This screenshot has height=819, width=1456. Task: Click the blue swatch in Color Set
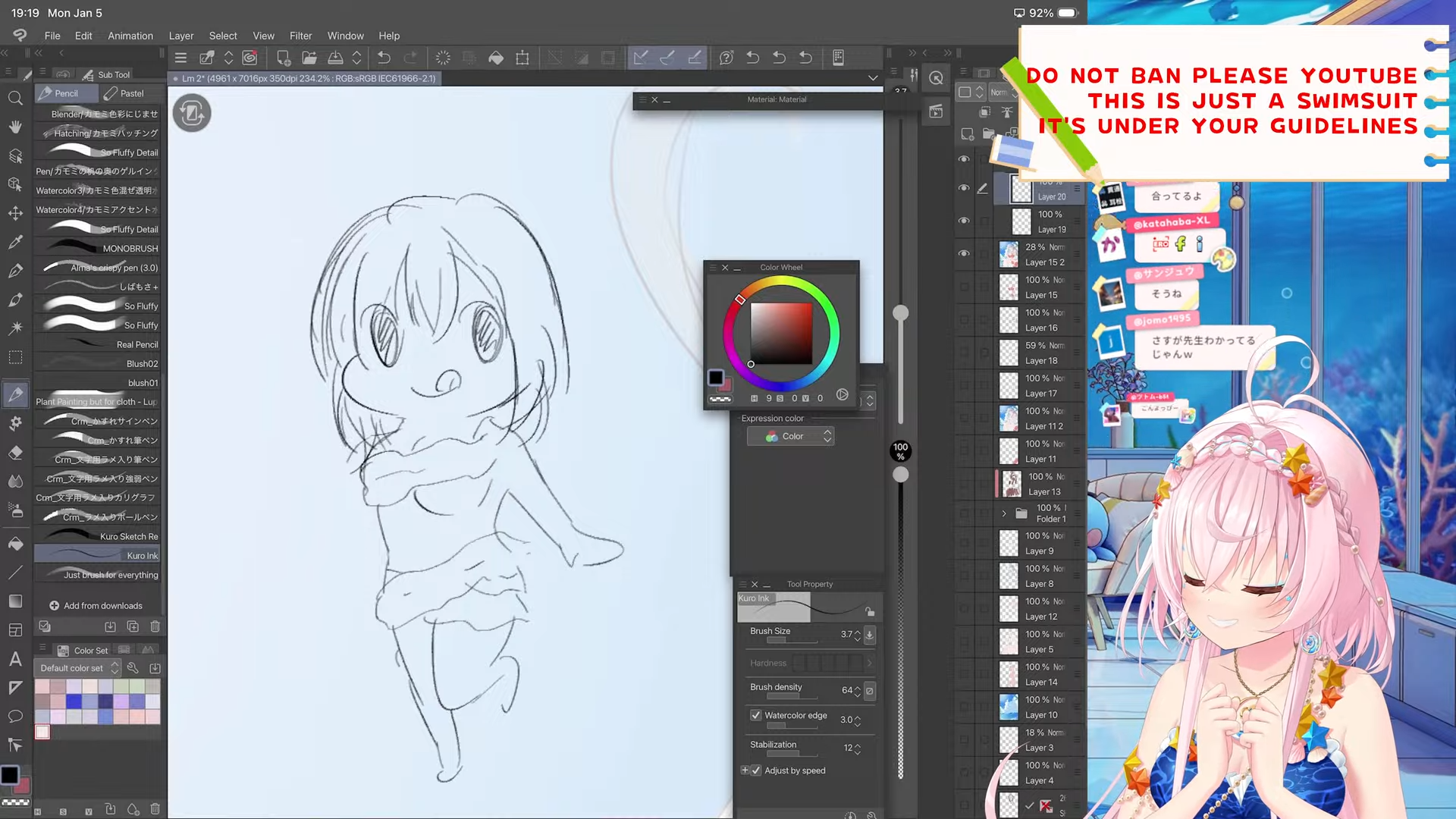(x=74, y=701)
